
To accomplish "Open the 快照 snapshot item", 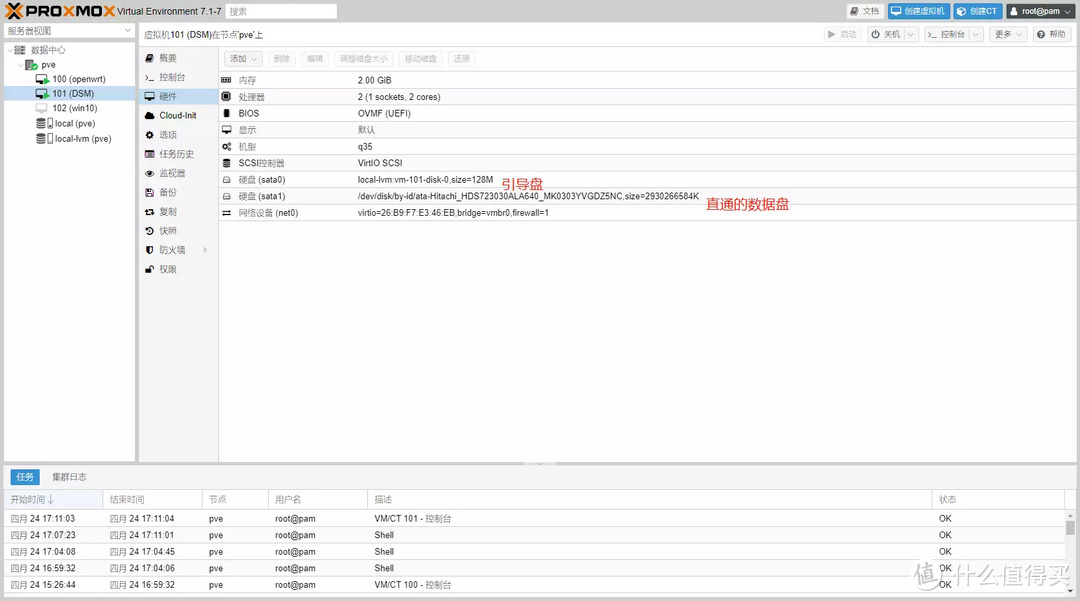I will (176, 231).
